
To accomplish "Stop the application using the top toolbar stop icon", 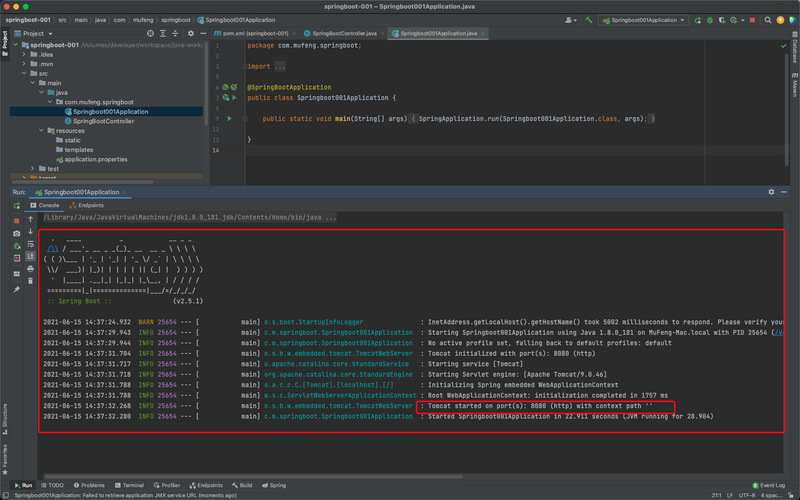I will pos(752,20).
